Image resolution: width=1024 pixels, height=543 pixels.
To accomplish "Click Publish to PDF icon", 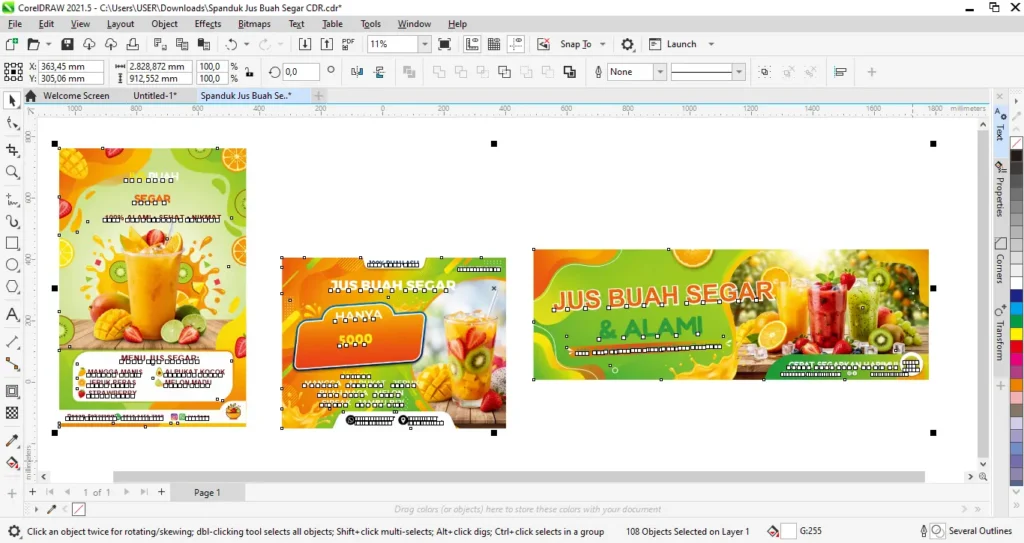I will [x=348, y=44].
